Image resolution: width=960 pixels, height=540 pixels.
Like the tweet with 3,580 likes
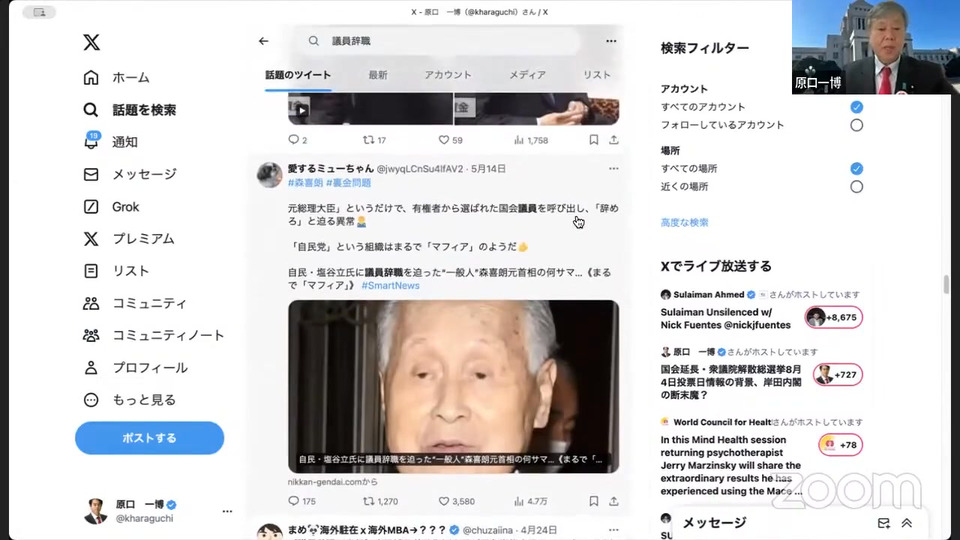[457, 501]
